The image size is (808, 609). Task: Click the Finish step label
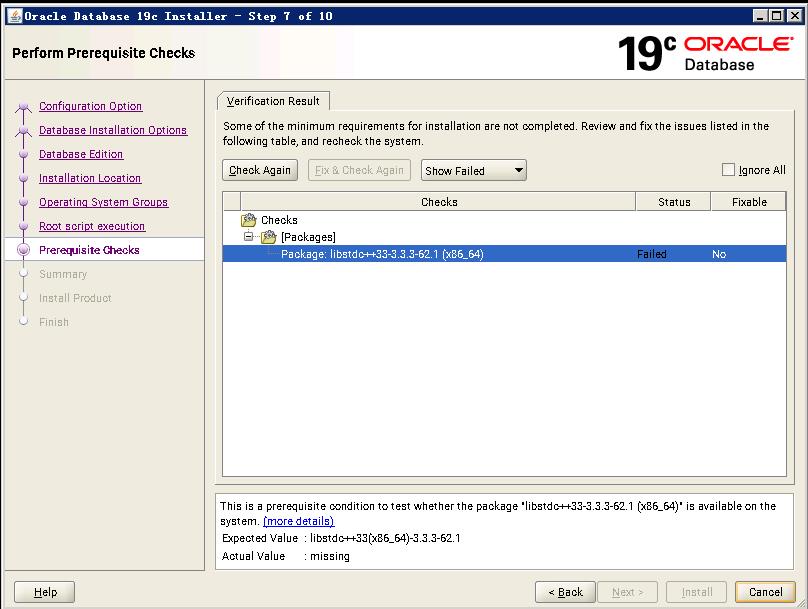[x=54, y=322]
